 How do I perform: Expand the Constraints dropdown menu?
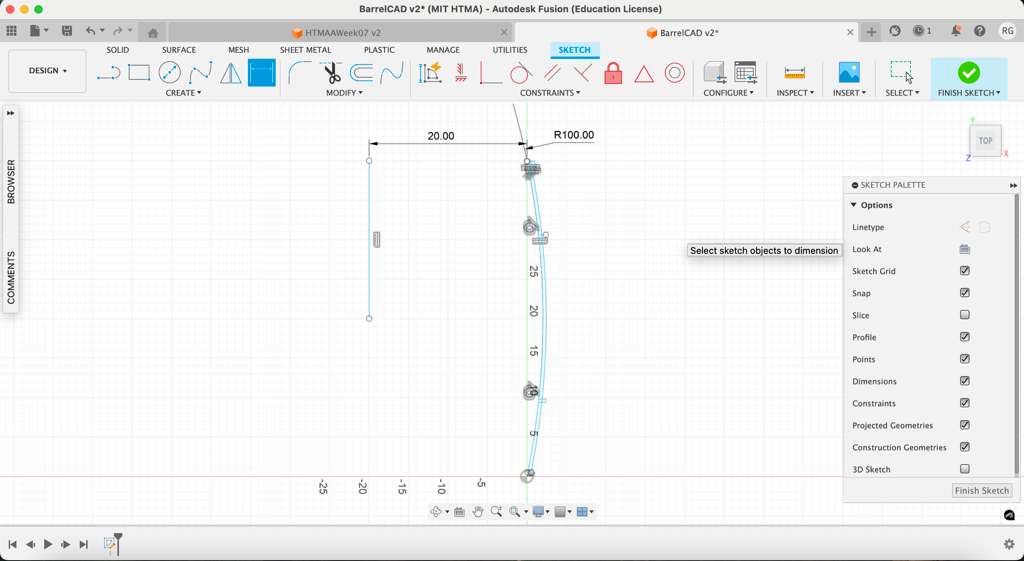point(550,93)
